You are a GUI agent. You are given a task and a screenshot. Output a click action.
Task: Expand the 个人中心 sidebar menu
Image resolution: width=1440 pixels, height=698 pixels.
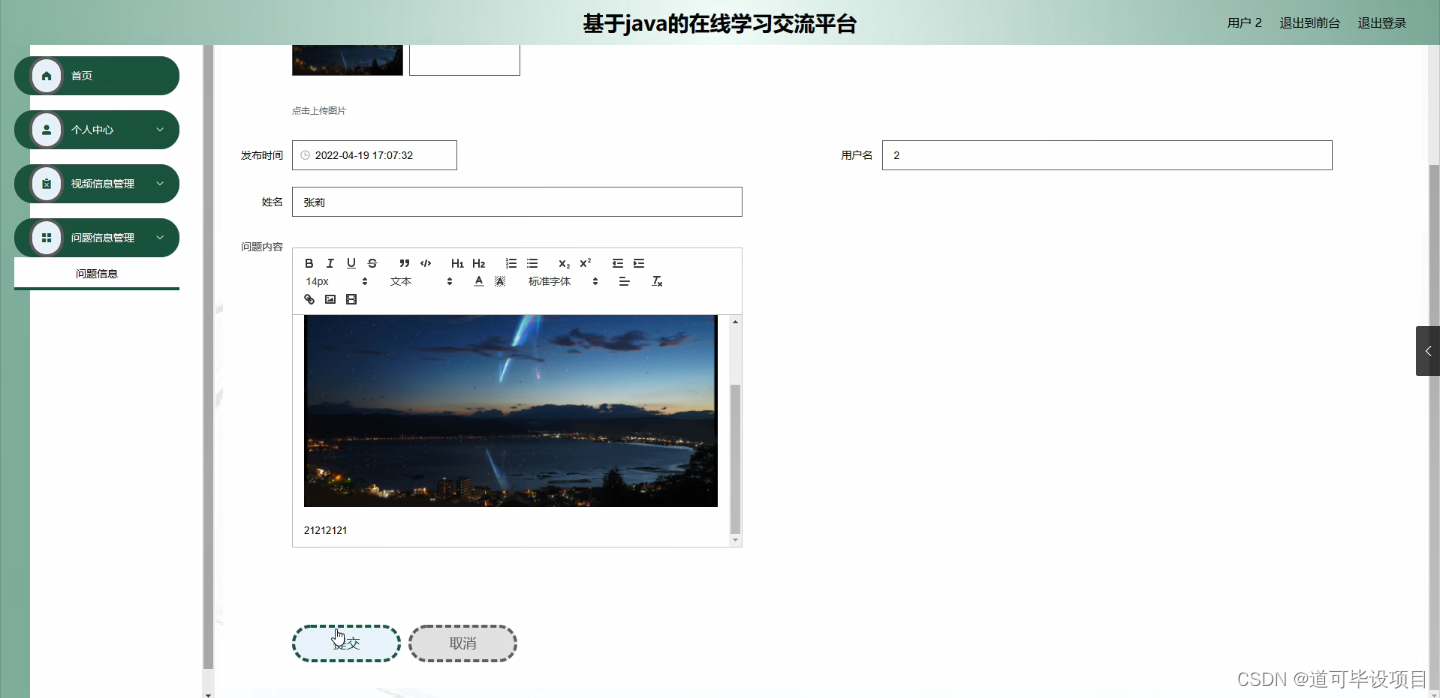tap(96, 129)
